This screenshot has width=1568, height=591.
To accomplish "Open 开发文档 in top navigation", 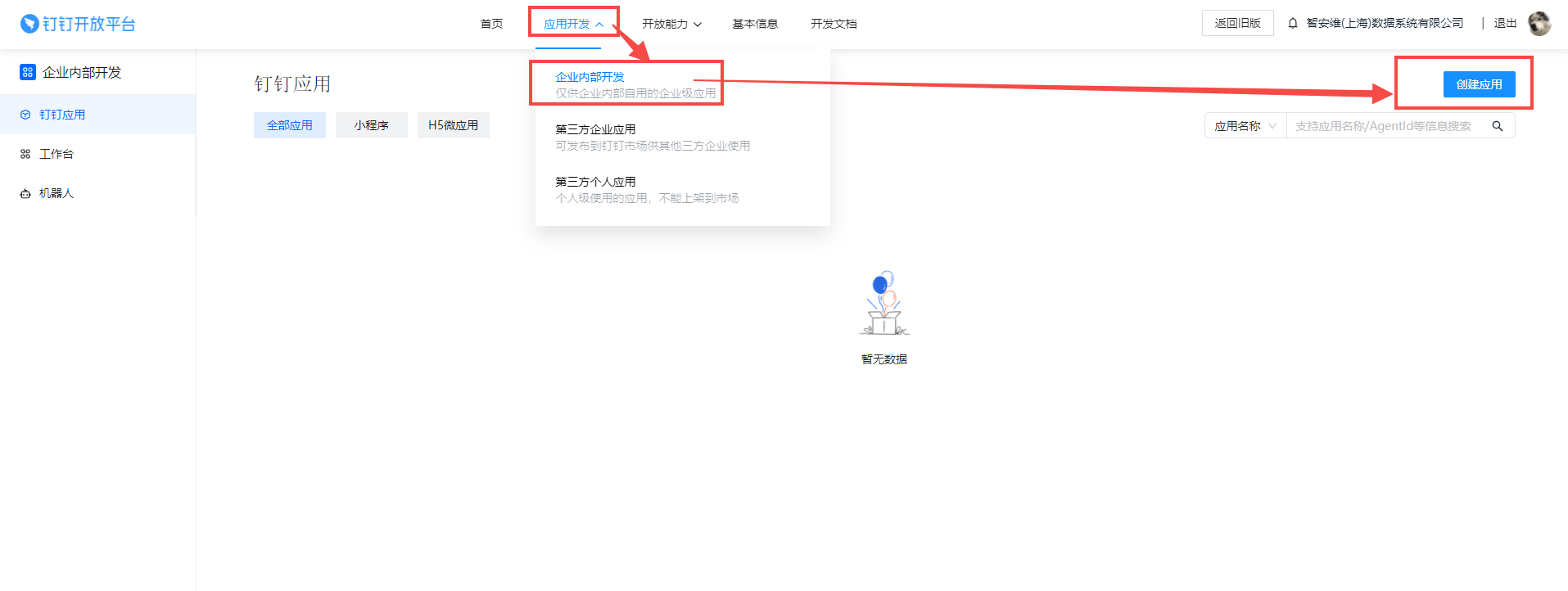I will tap(834, 24).
